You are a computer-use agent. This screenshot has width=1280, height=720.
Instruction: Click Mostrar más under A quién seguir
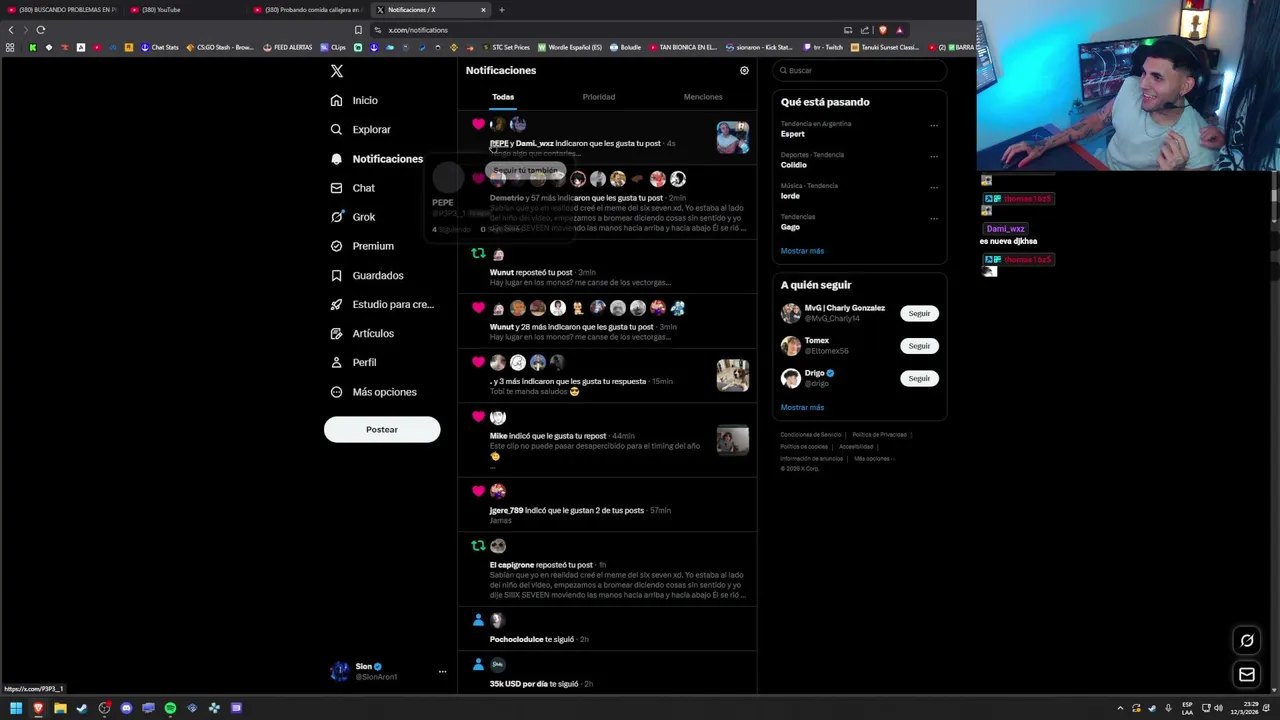pyautogui.click(x=802, y=408)
